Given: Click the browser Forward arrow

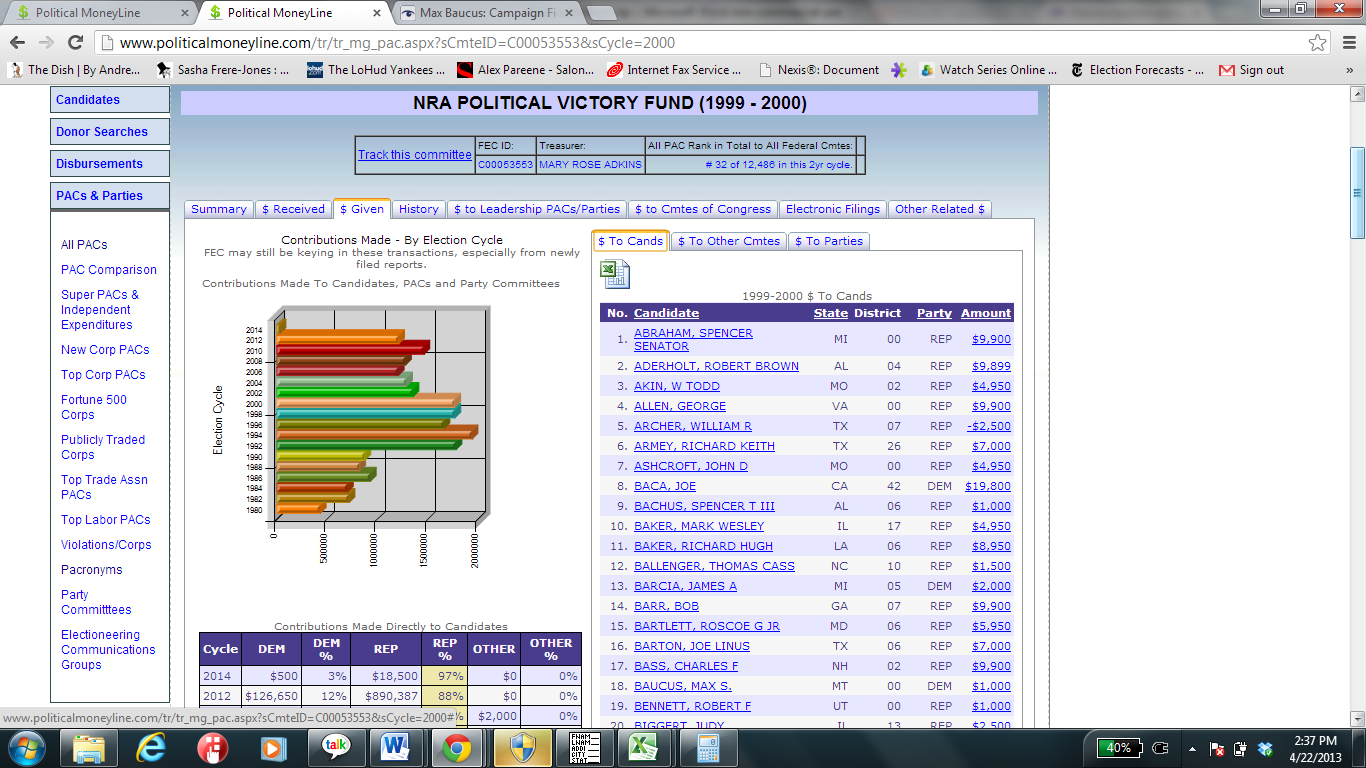Looking at the screenshot, I should point(46,43).
